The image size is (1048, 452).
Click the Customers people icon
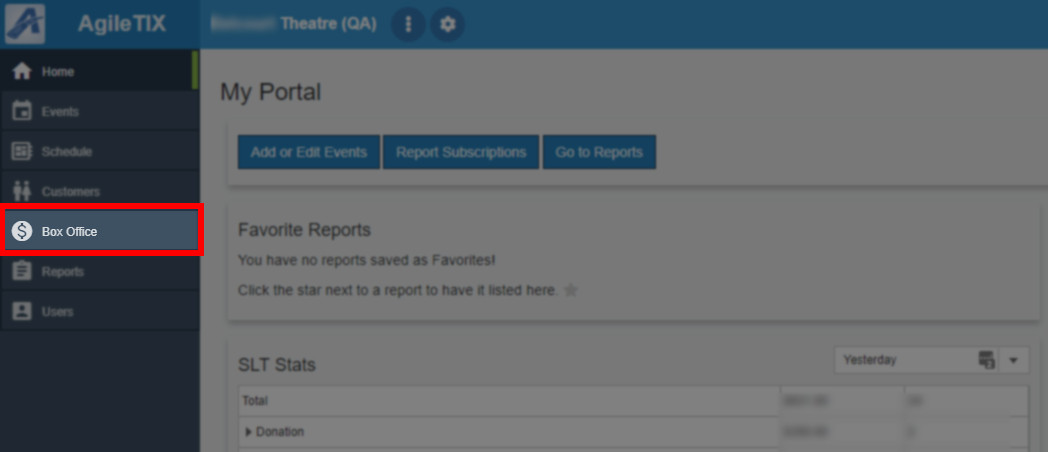point(22,192)
